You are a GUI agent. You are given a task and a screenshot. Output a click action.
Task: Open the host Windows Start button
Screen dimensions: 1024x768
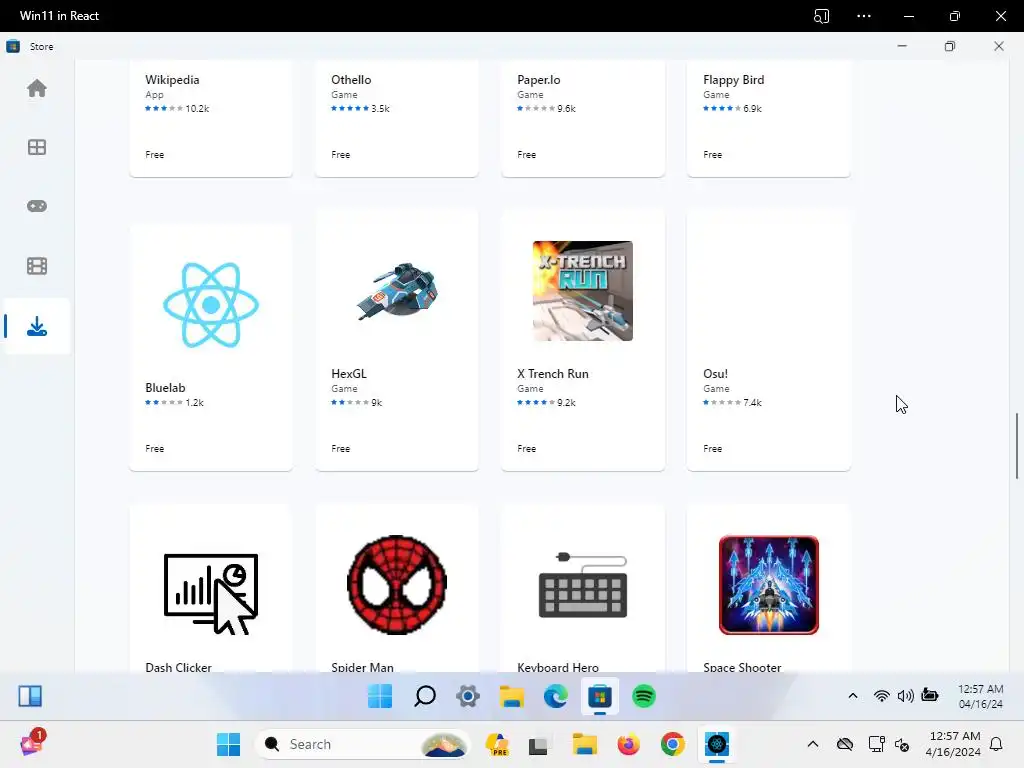click(x=228, y=744)
